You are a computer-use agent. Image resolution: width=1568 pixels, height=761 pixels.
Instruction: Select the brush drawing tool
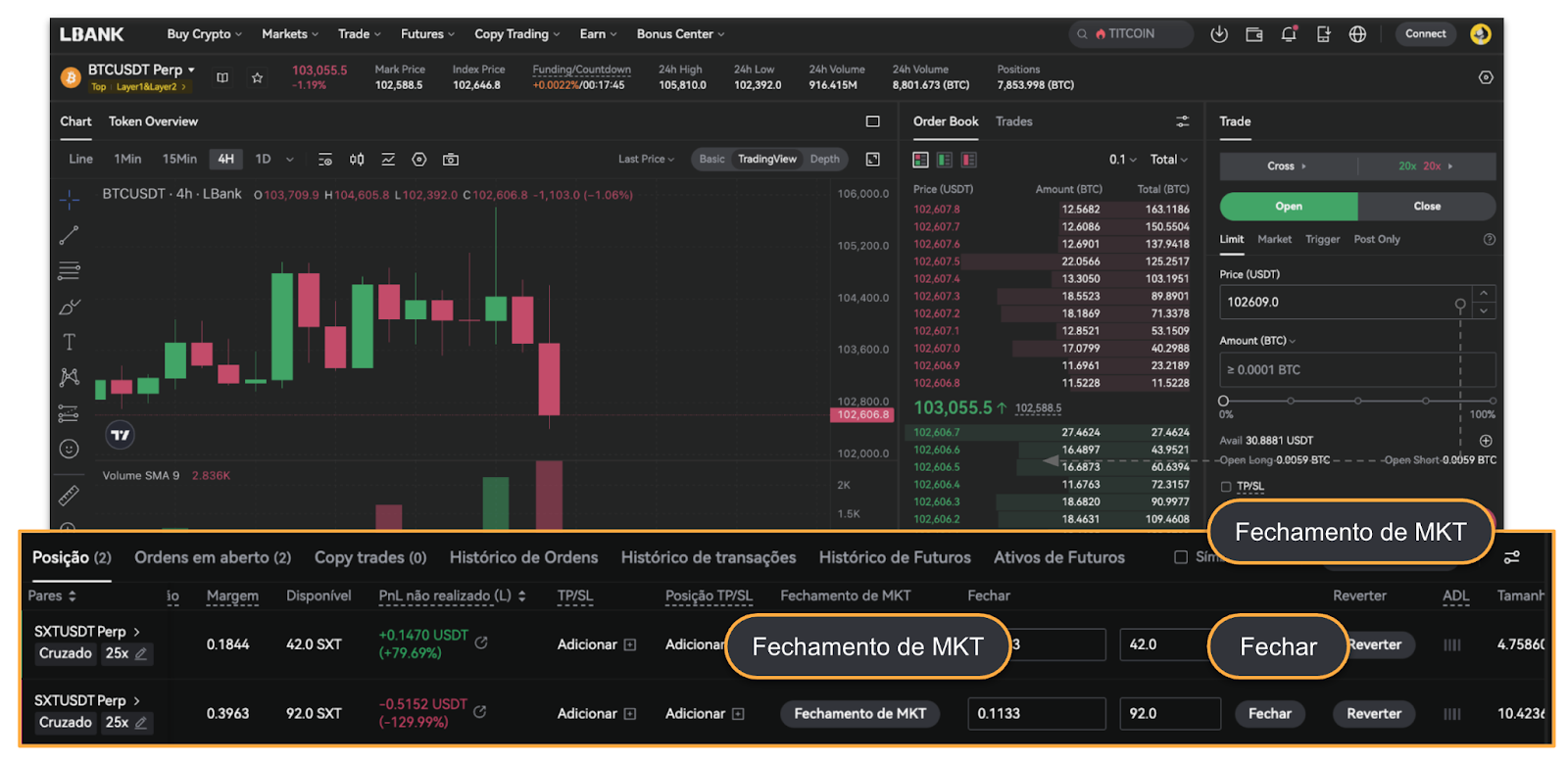pyautogui.click(x=69, y=307)
